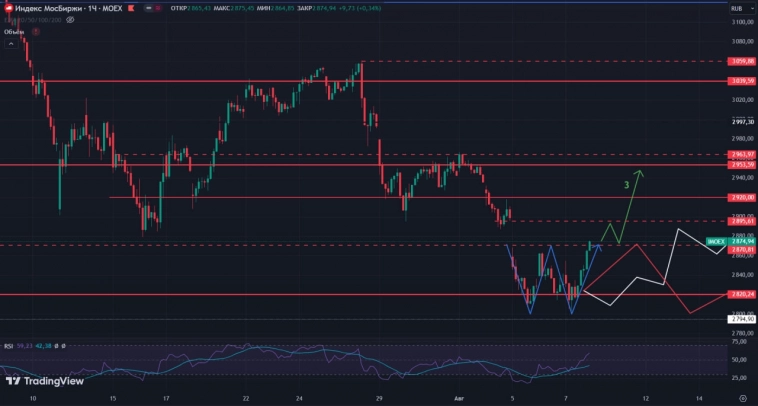
Task: Toggle visibility of the EMA 20/50/100/200 indicator
Action: (x=70, y=19)
